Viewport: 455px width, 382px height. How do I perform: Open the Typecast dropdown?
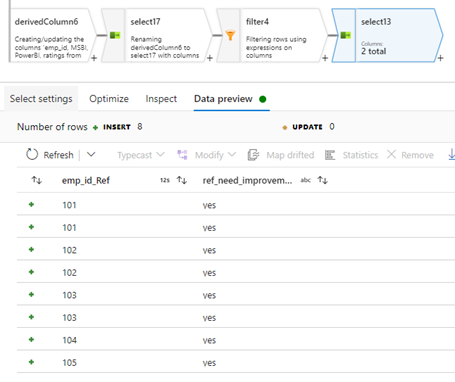pos(141,155)
